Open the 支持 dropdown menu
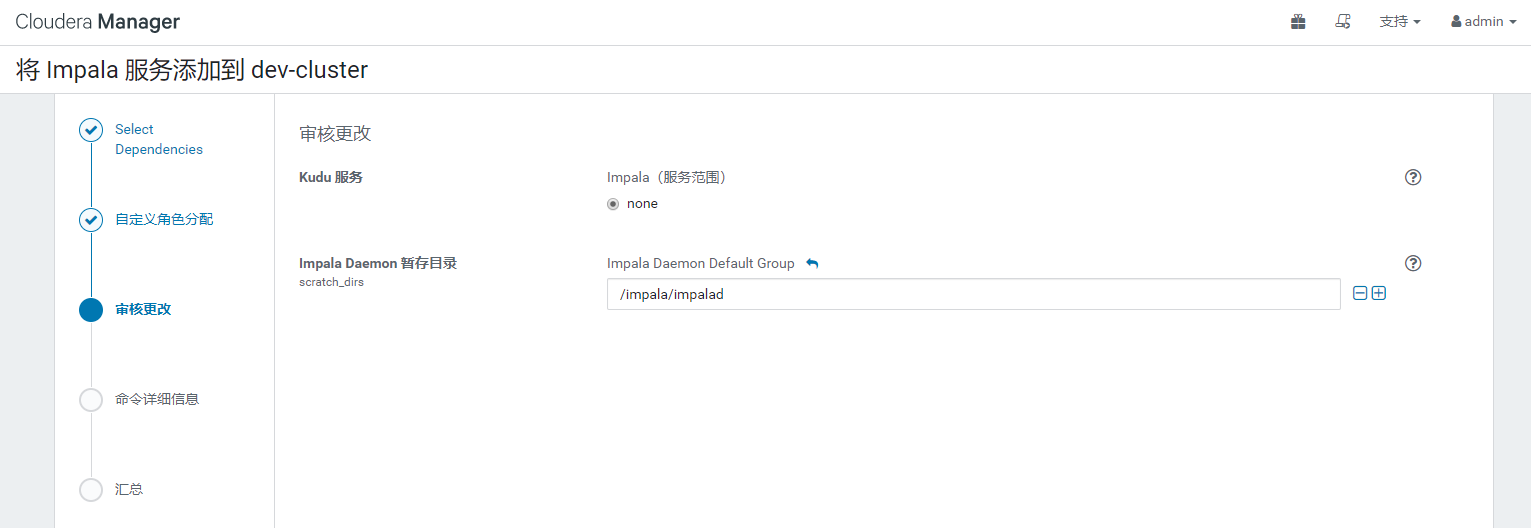Image resolution: width=1531 pixels, height=528 pixels. click(x=1400, y=21)
